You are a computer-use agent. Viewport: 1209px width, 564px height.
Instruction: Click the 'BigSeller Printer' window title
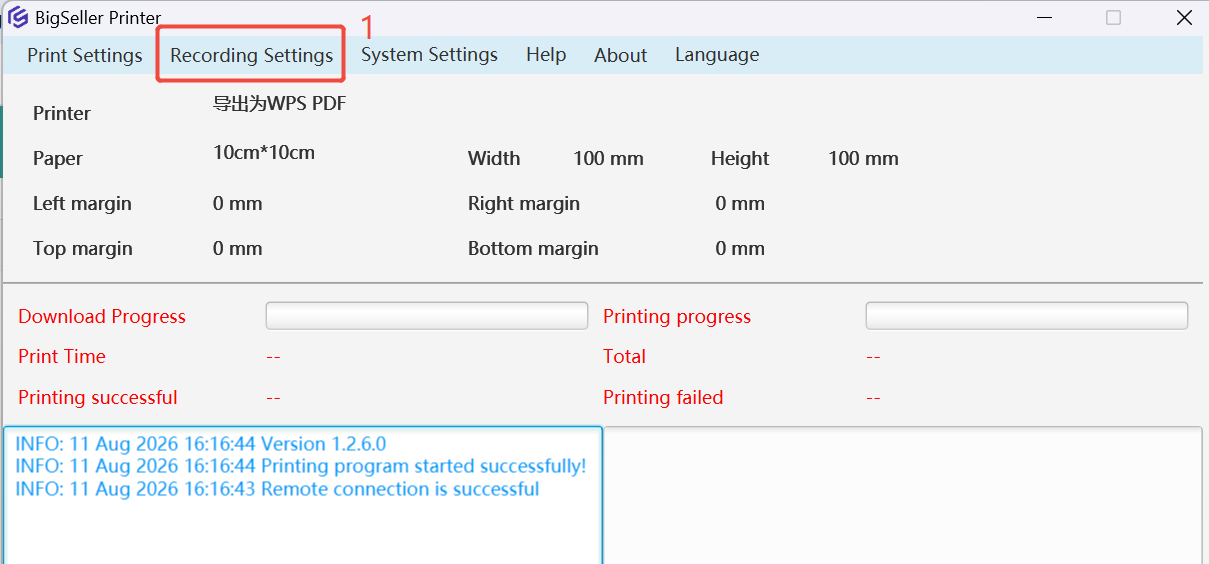click(98, 17)
